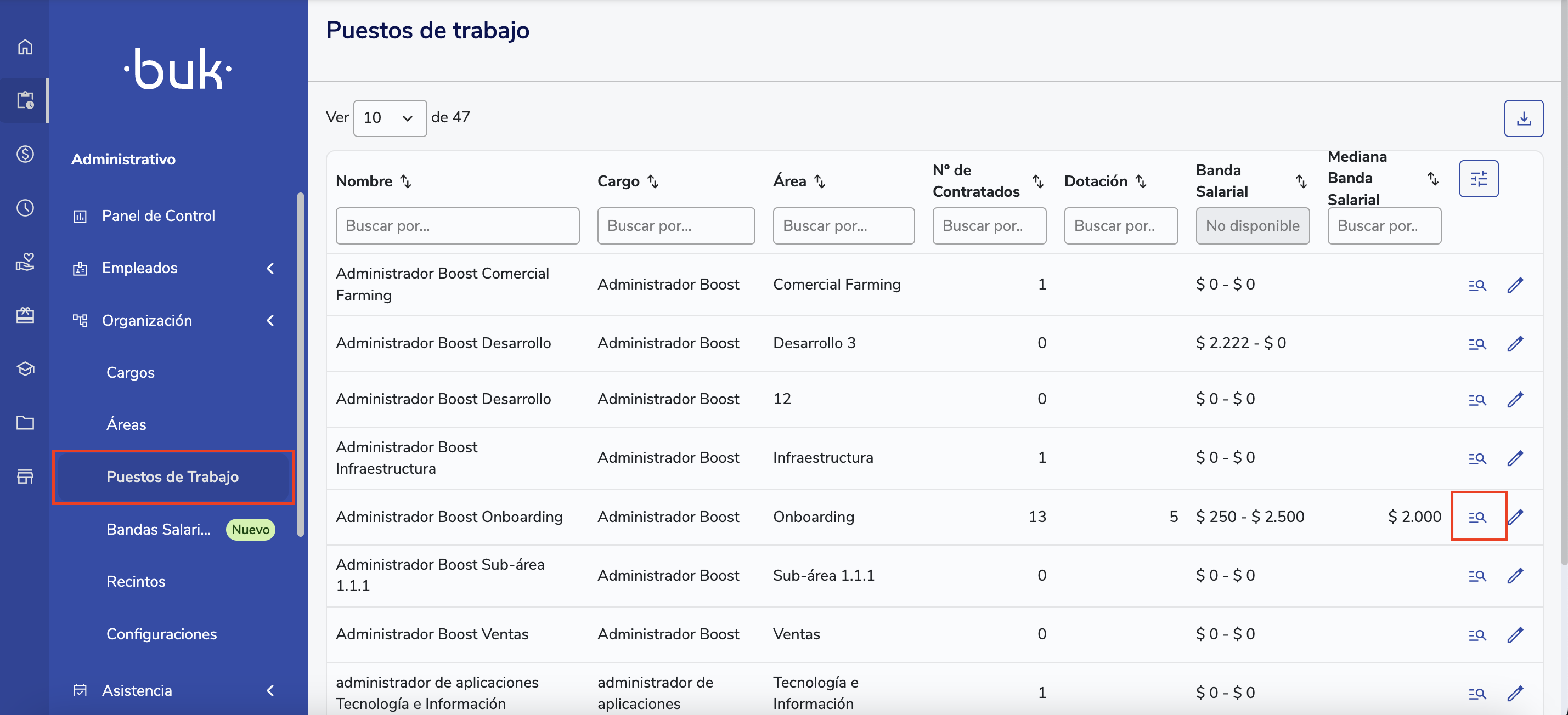Download the job positions table
The width and height of the screenshot is (1568, 715).
coord(1523,118)
